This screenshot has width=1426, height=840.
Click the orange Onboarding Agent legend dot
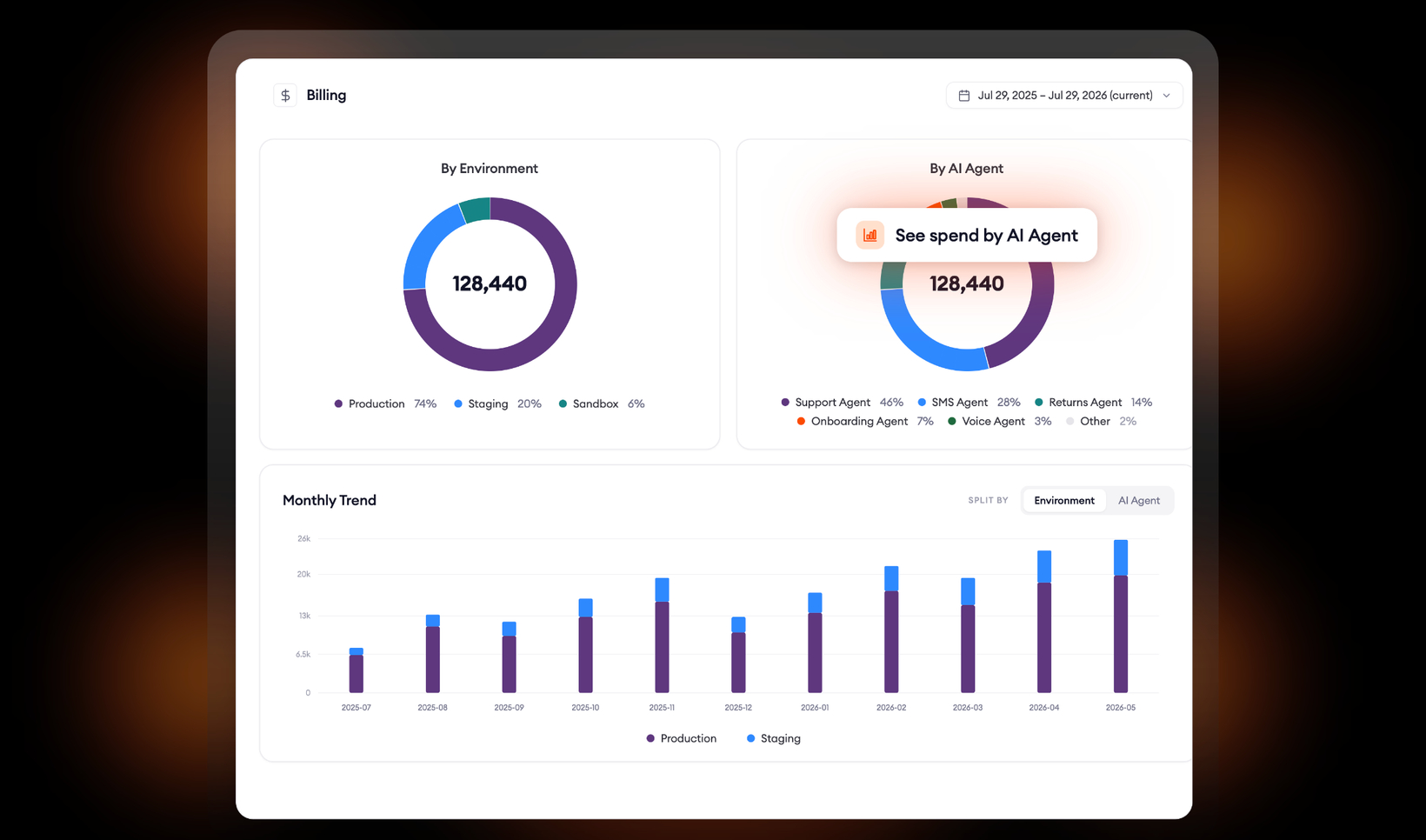[801, 421]
